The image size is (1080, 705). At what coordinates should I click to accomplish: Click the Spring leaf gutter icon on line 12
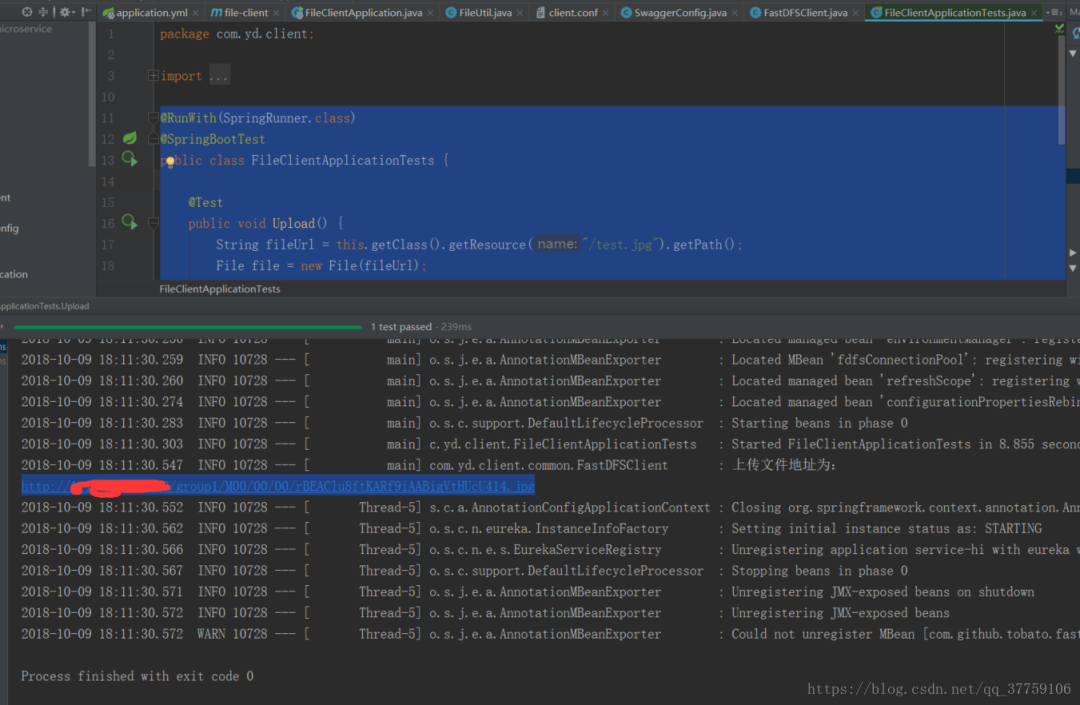point(128,138)
